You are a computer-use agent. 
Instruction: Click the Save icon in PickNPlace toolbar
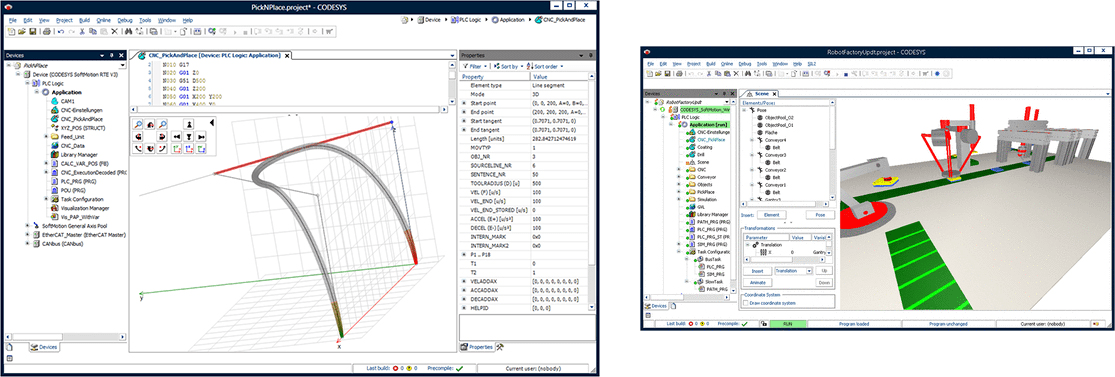click(x=33, y=31)
